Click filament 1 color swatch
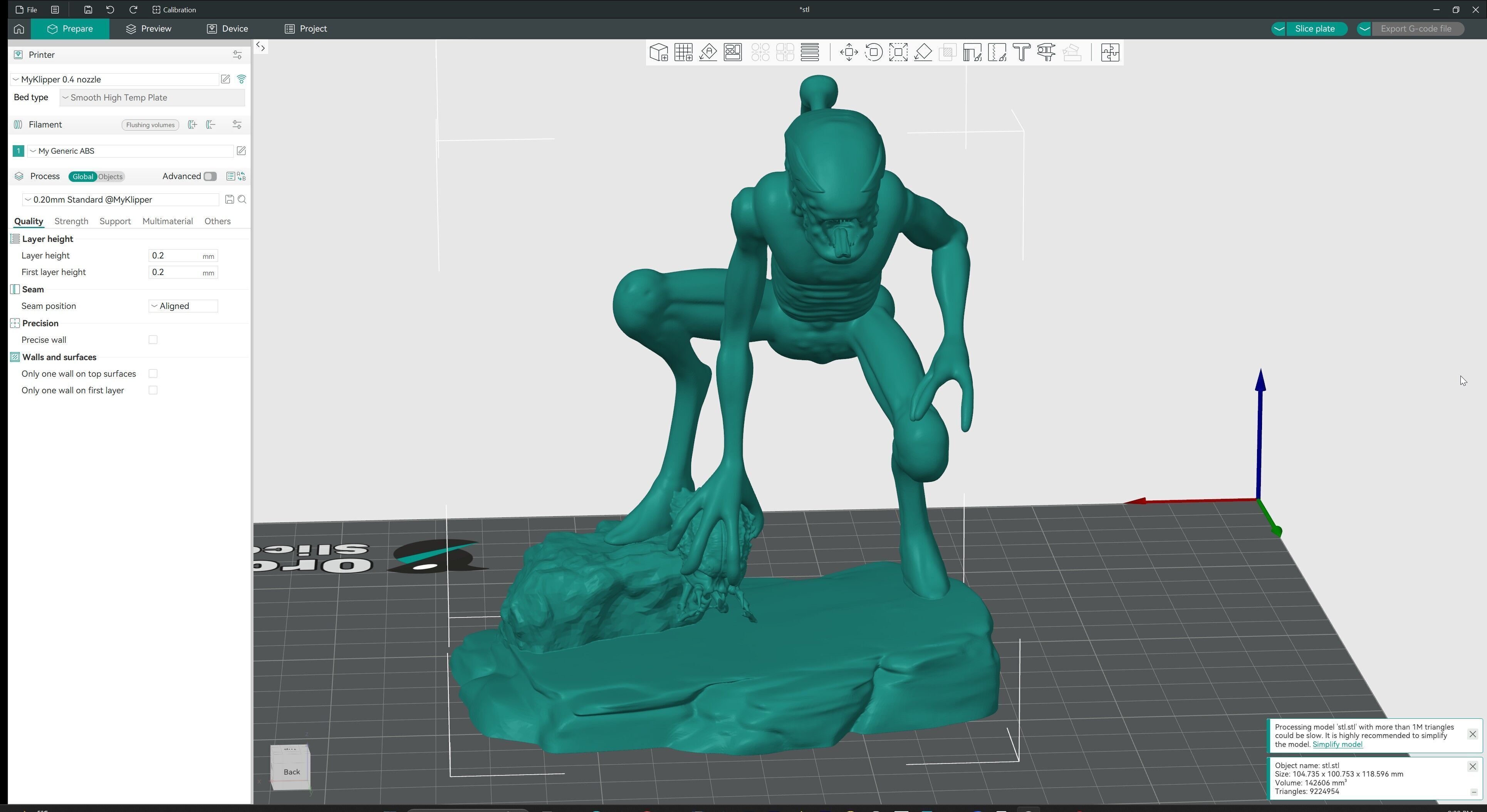This screenshot has height=812, width=1487. 18,151
